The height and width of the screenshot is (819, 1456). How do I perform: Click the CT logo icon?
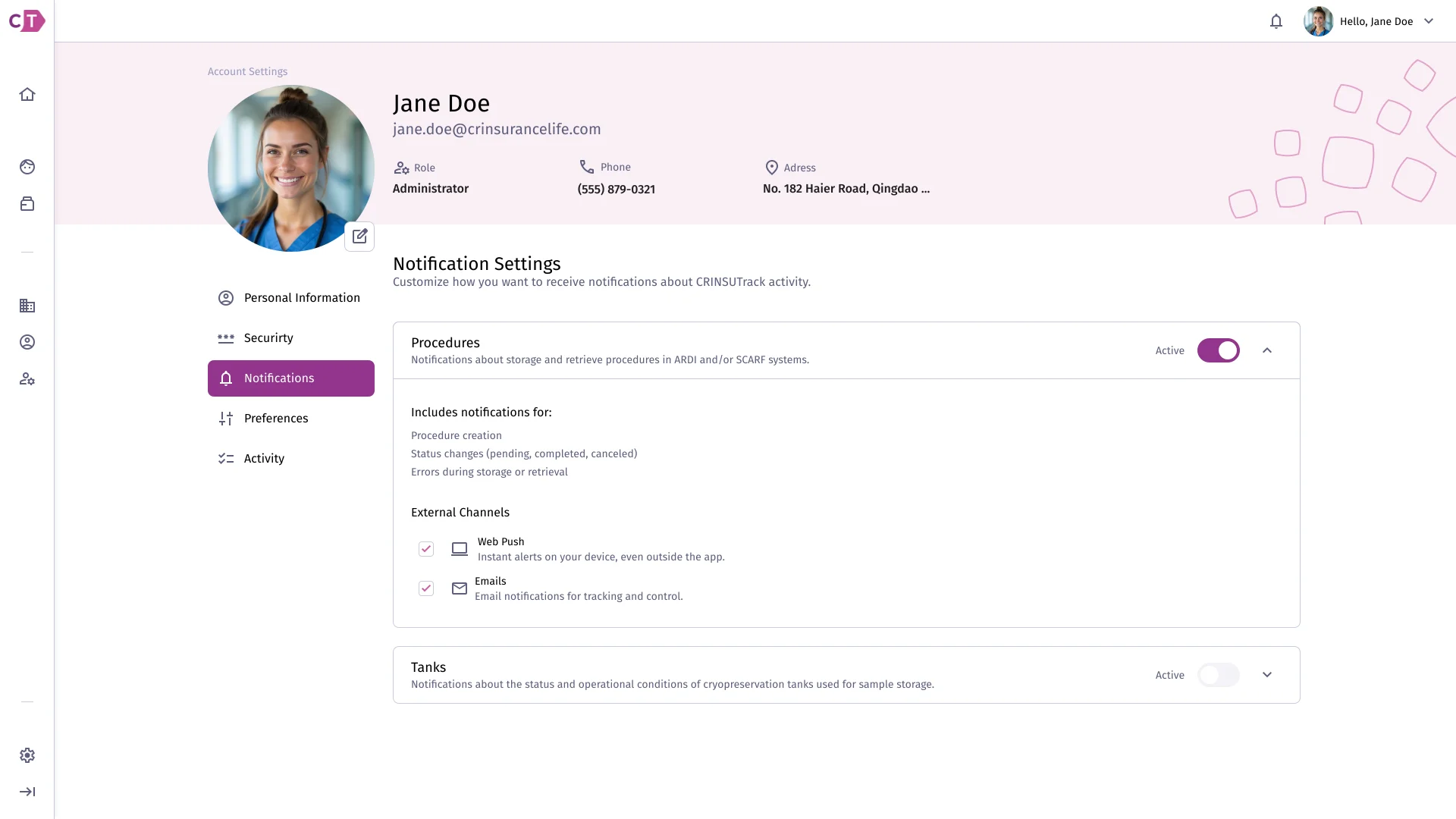click(27, 20)
